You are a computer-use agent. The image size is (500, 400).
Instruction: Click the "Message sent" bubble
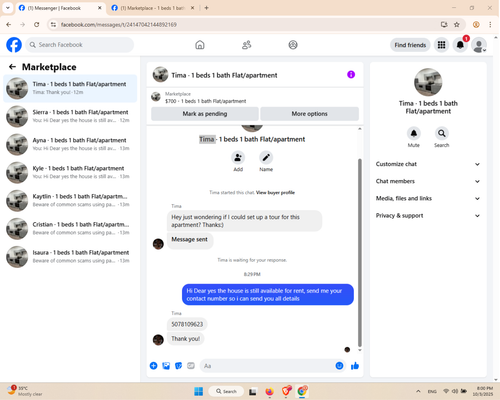[190, 239]
